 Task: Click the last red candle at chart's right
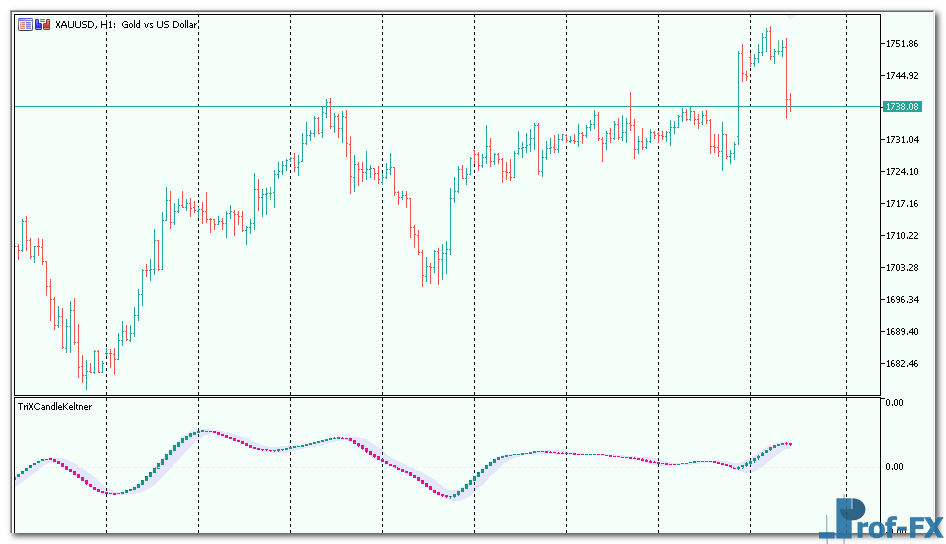[x=790, y=102]
